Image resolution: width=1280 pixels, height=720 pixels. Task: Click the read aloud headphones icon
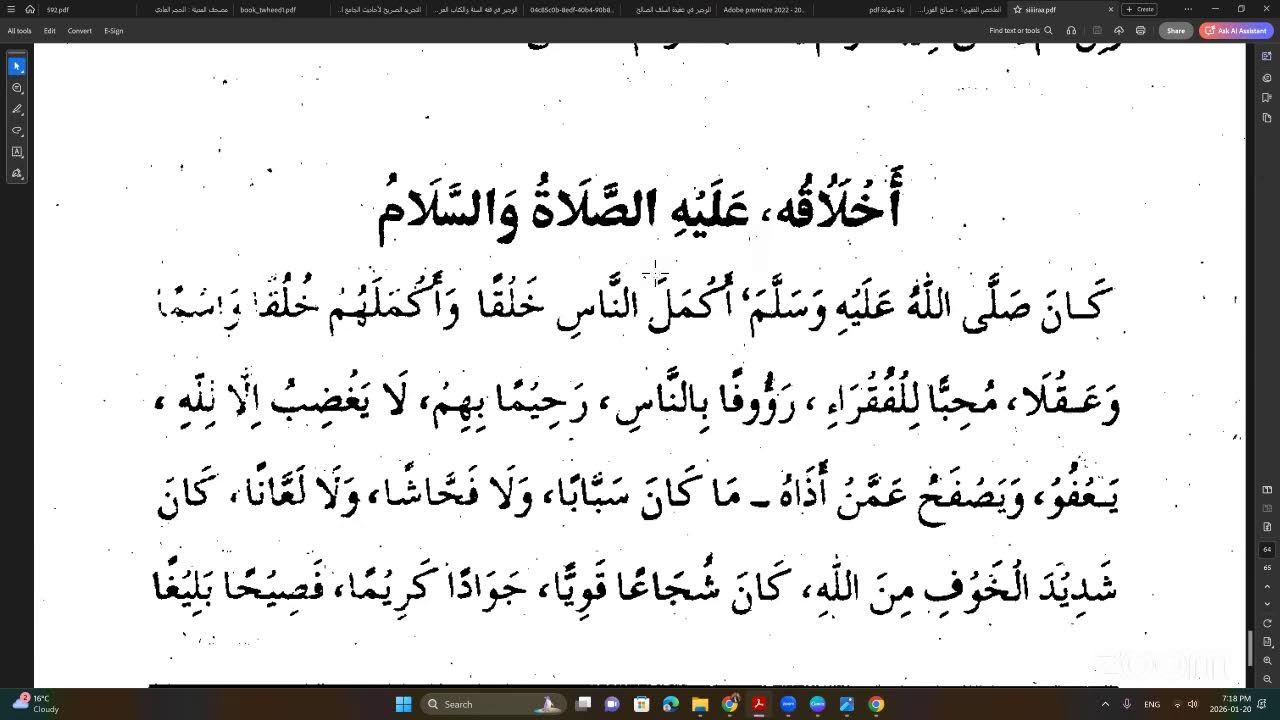pos(1072,31)
